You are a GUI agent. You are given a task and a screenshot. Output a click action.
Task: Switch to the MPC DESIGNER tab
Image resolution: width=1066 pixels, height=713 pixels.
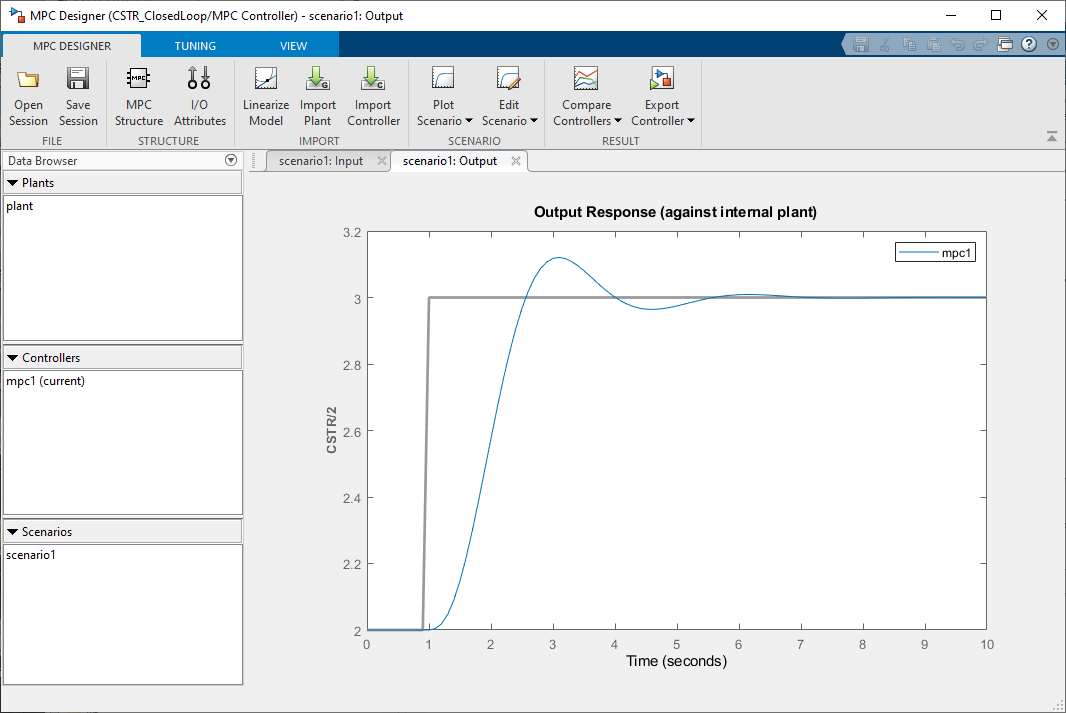tap(72, 46)
